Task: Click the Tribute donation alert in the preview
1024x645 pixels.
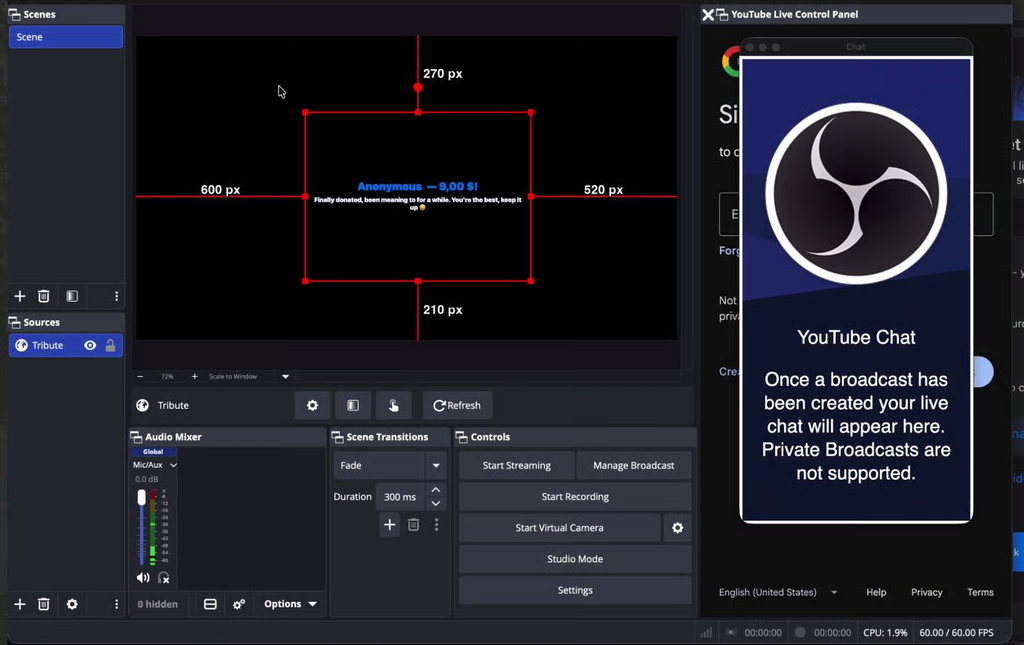Action: (x=418, y=196)
